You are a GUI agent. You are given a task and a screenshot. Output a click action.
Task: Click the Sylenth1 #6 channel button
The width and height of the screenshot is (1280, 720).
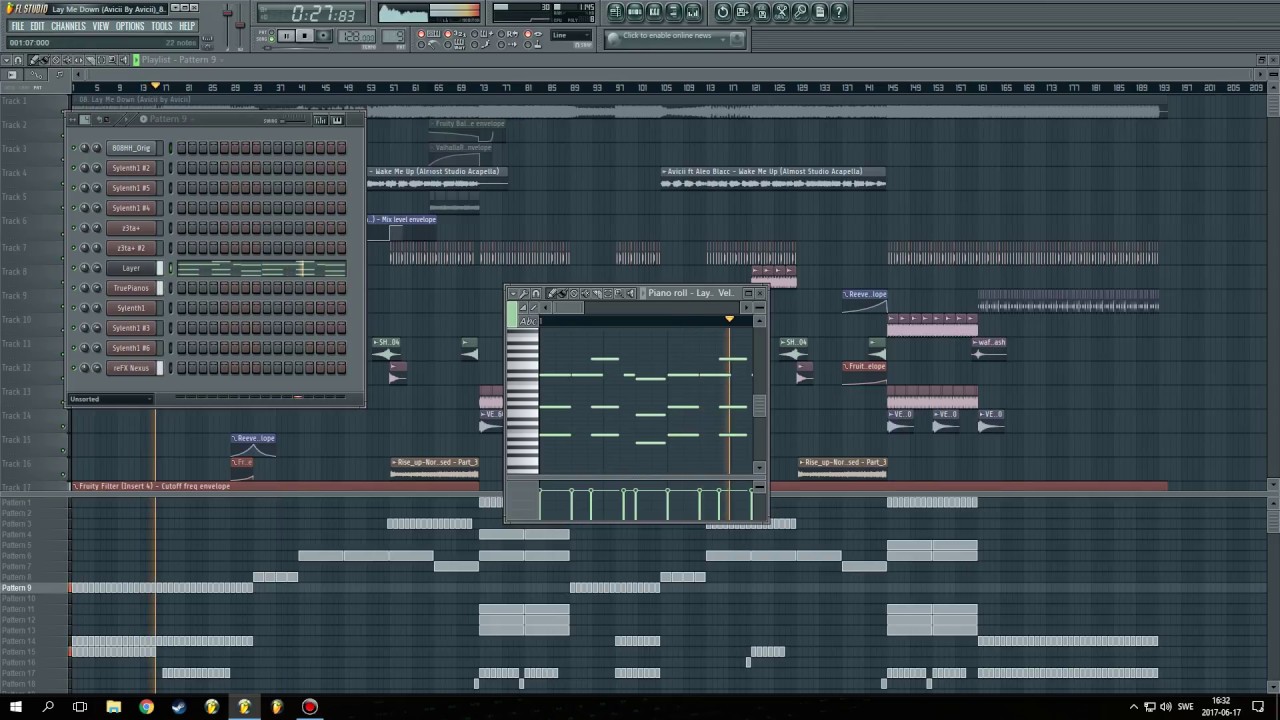[131, 348]
